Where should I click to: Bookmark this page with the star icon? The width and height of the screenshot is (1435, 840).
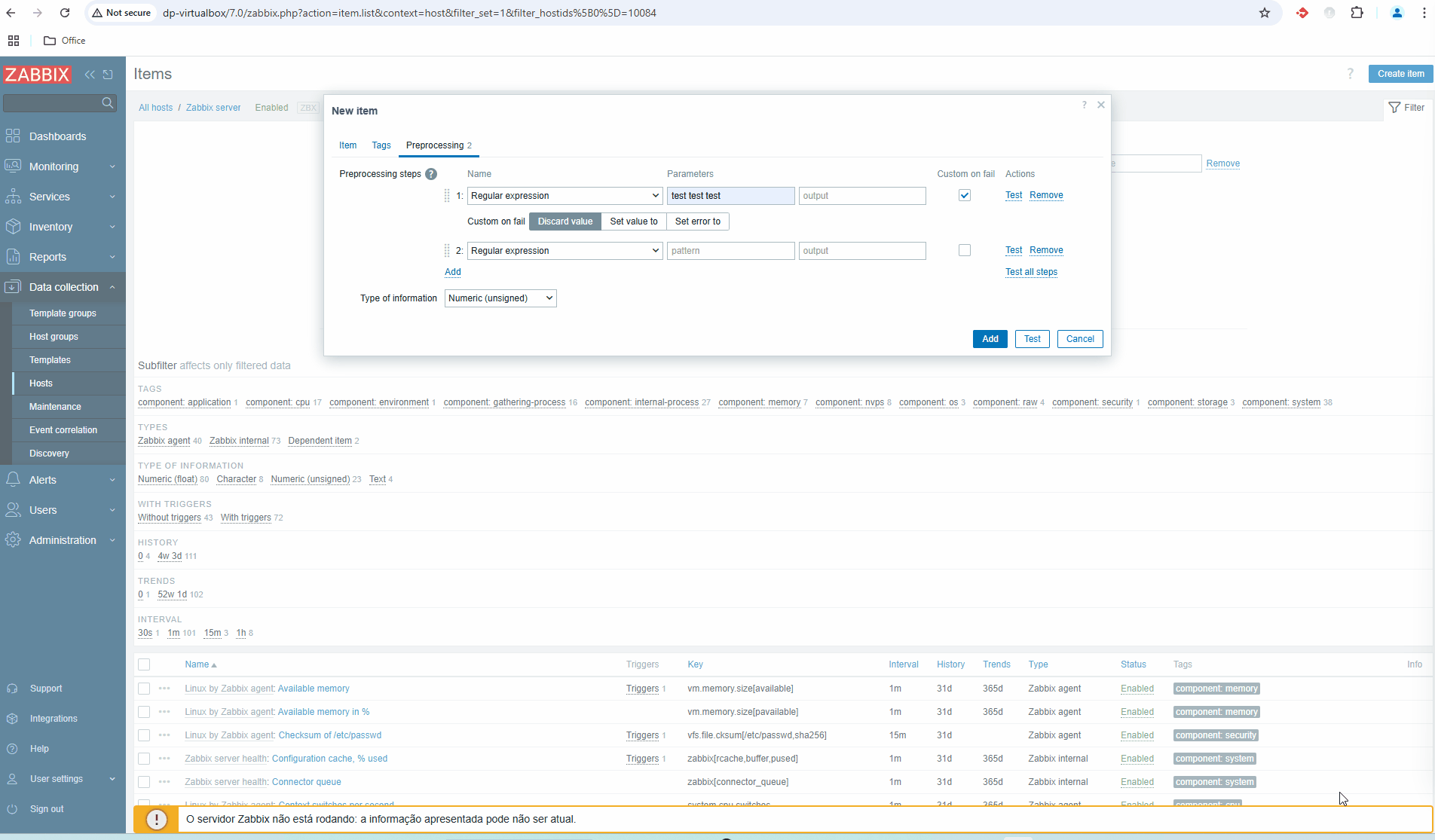1265,13
